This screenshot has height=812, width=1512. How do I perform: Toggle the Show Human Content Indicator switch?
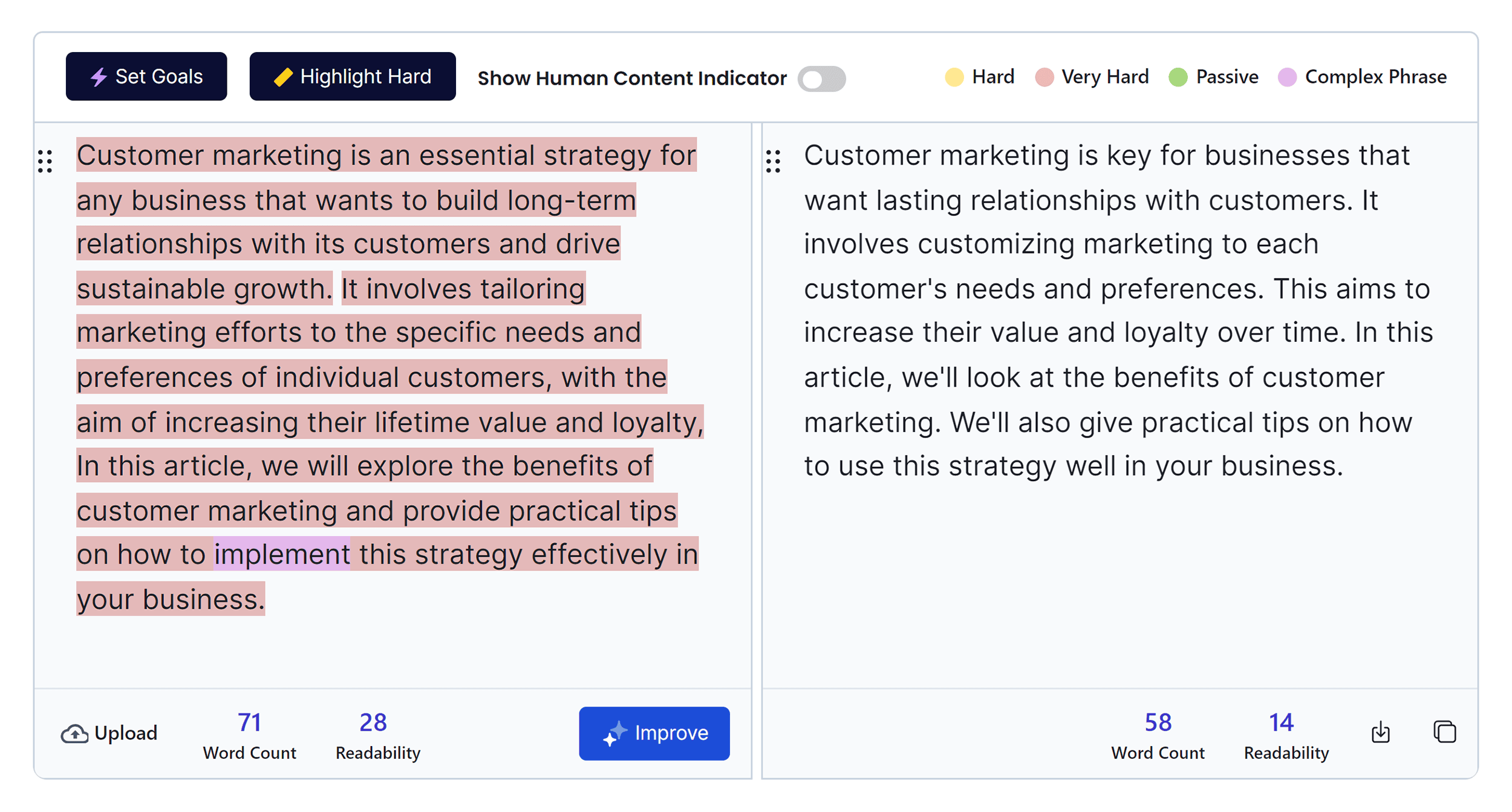(823, 78)
